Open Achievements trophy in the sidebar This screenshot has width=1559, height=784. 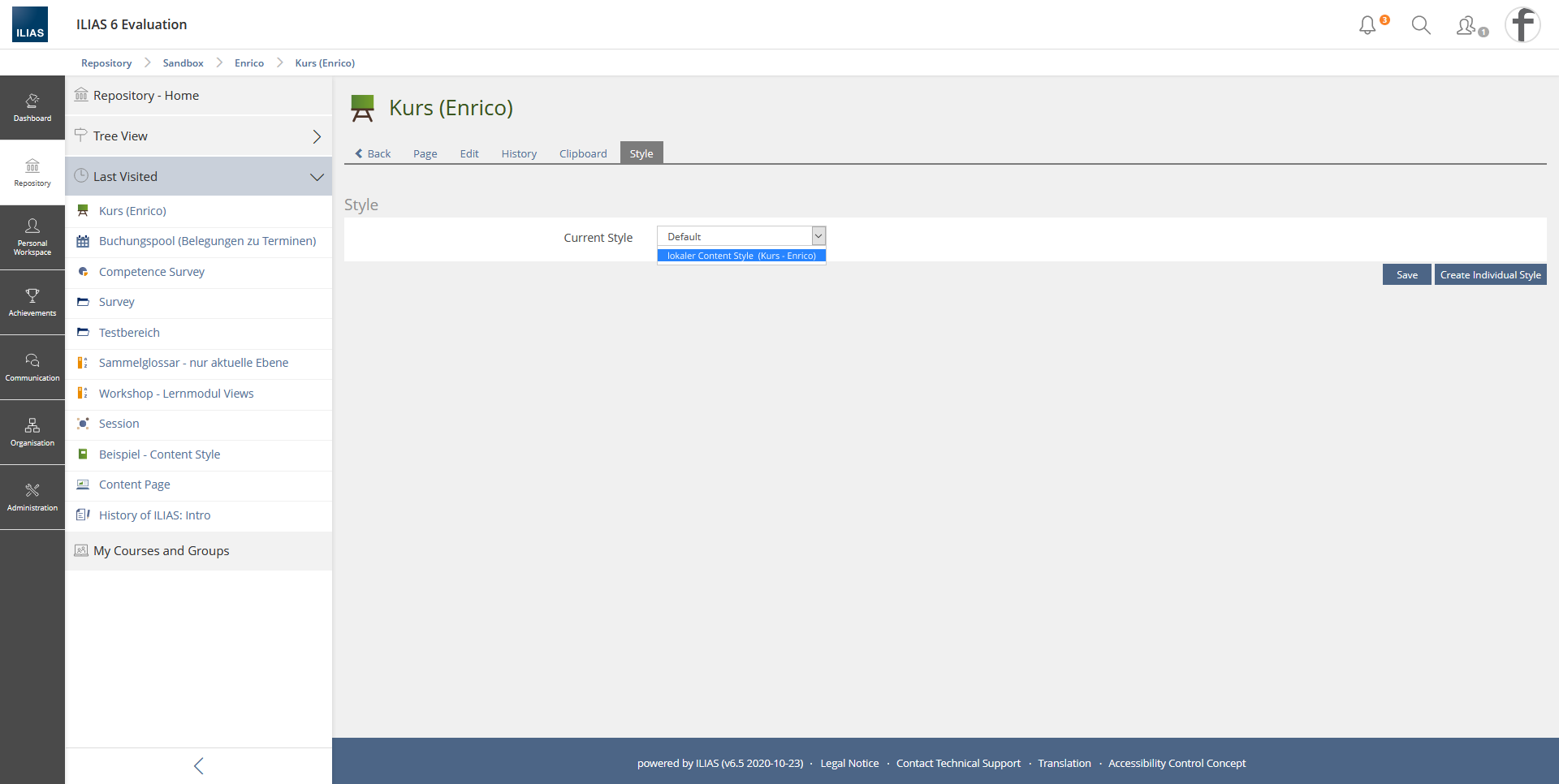[32, 303]
